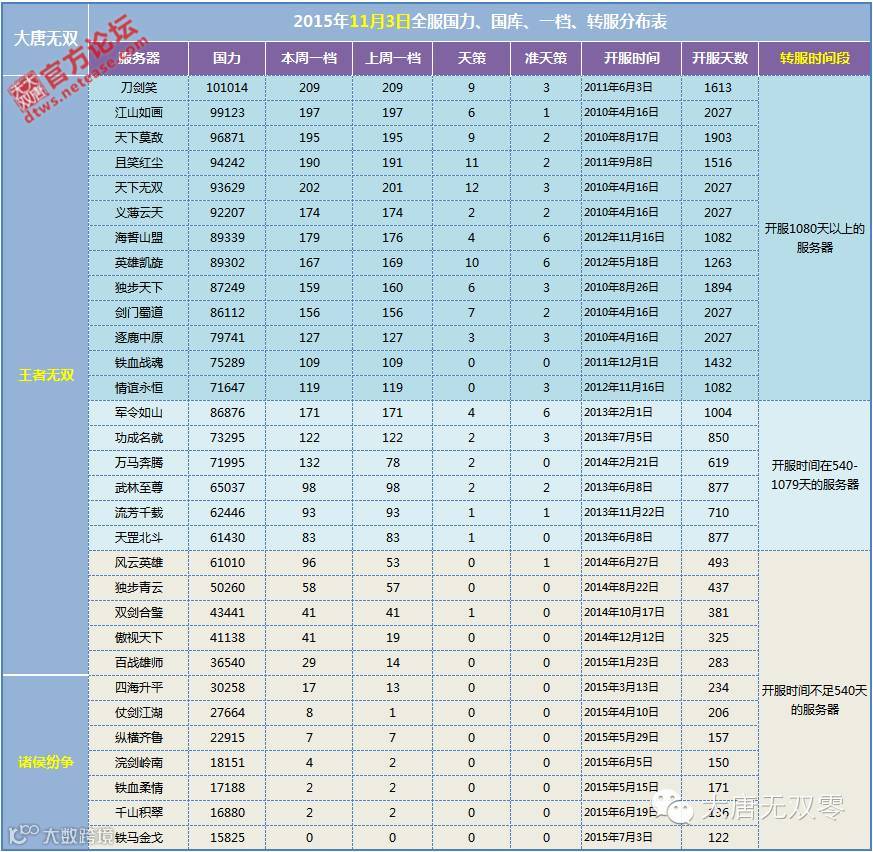The width and height of the screenshot is (873, 852).
Task: Click the 诸侯纷争 group label
Action: pyautogui.click(x=46, y=762)
